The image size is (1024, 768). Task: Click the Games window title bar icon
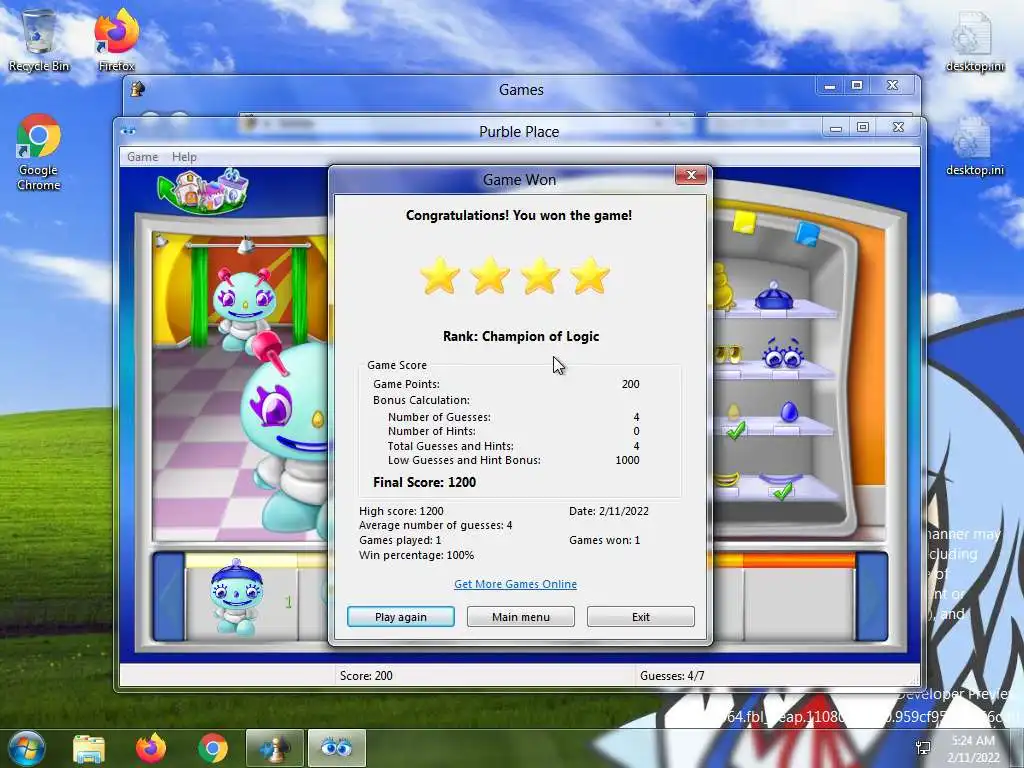click(138, 89)
